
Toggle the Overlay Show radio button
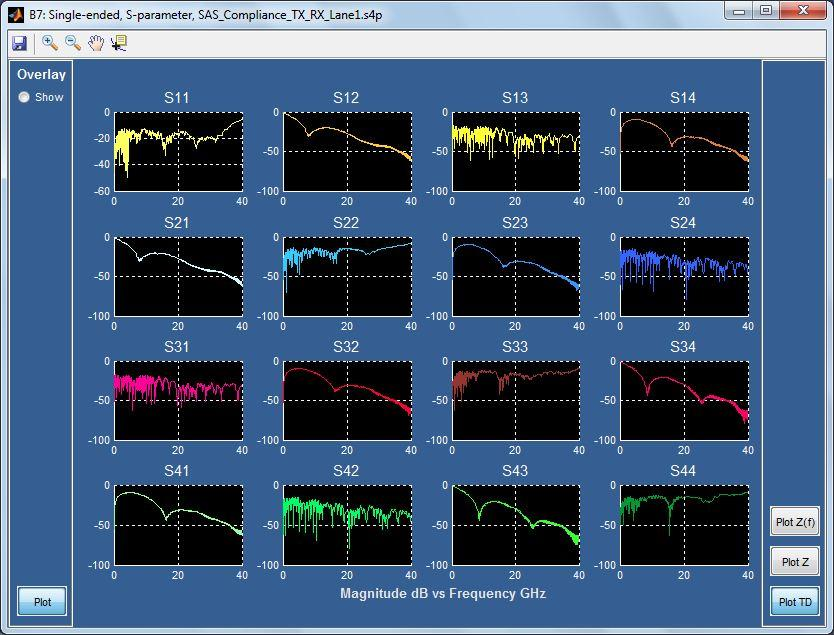[x=24, y=97]
